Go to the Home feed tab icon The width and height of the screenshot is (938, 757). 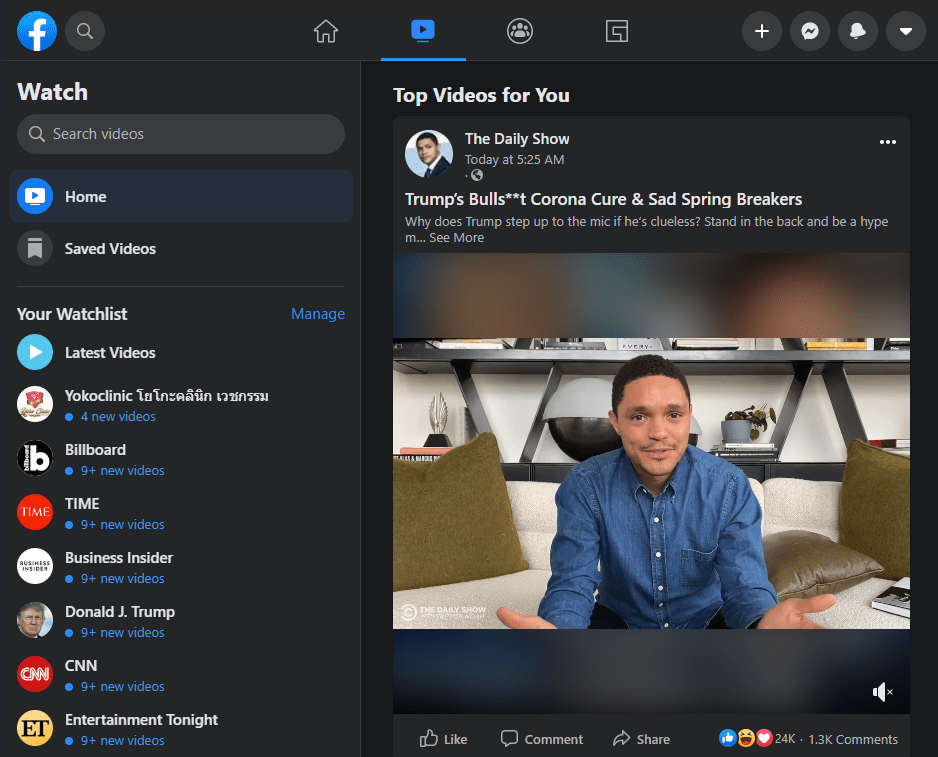(326, 31)
